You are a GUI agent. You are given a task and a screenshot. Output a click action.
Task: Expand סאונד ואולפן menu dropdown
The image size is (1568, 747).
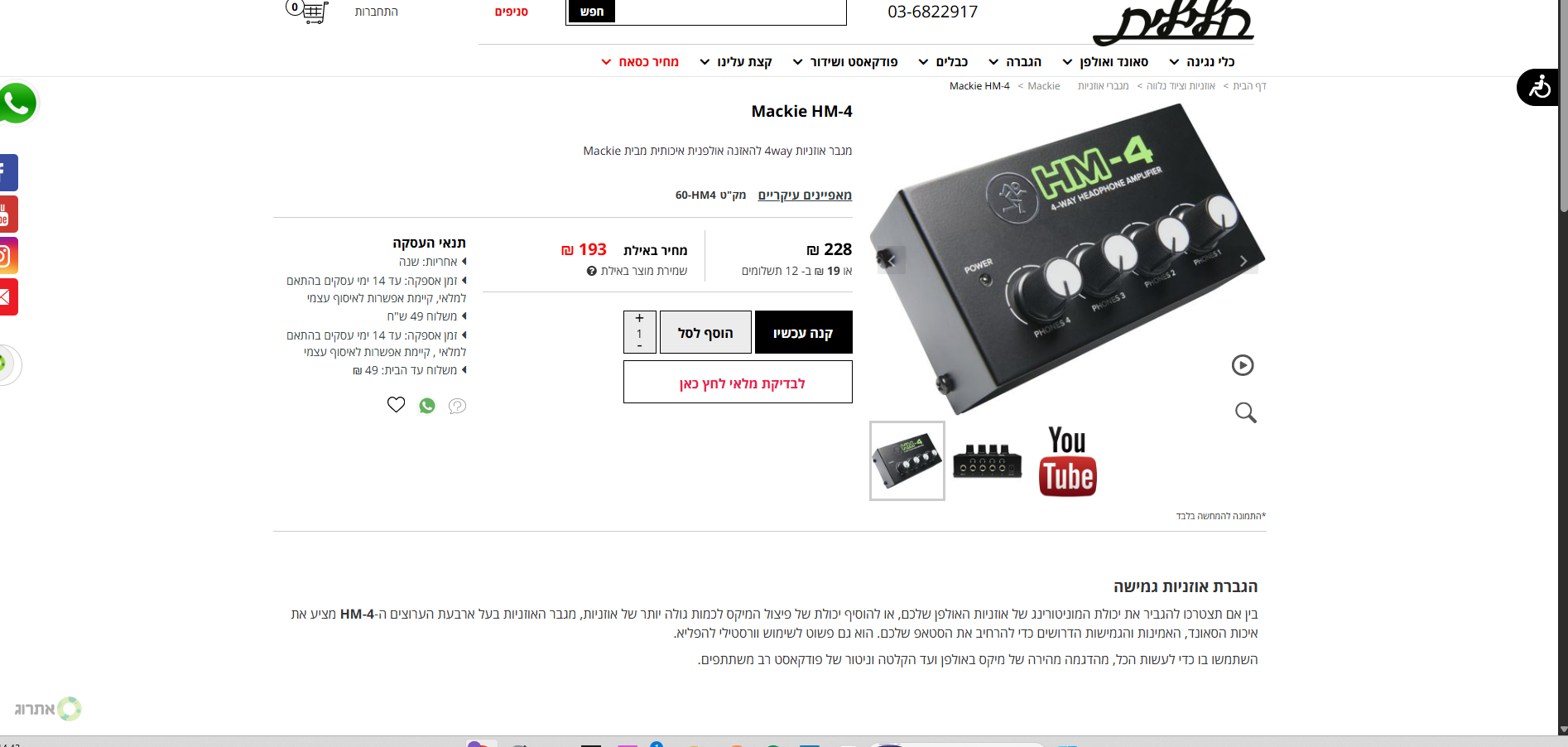click(x=1106, y=62)
